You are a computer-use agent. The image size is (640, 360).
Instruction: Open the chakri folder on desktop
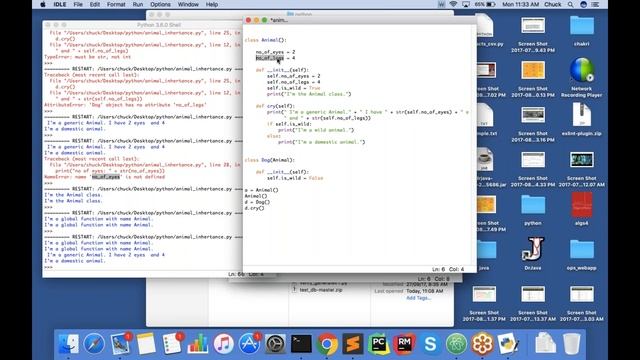pos(582,25)
